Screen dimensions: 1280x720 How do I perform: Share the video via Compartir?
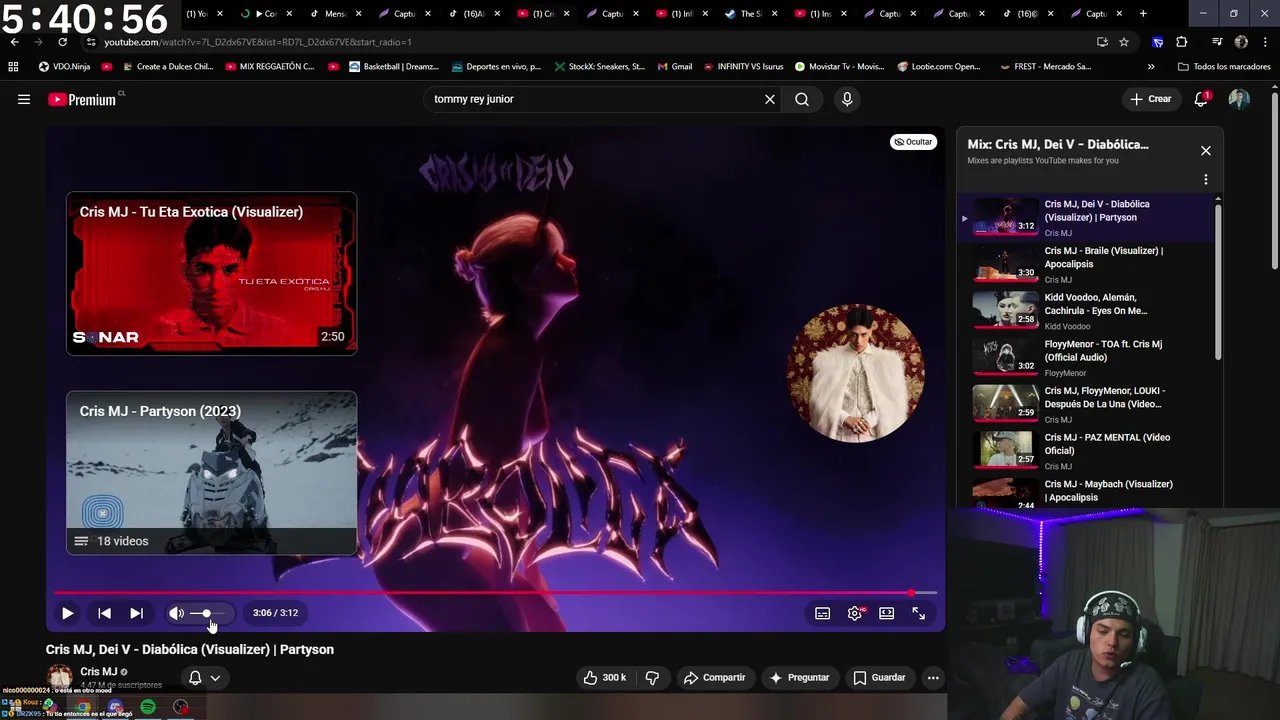click(x=714, y=677)
